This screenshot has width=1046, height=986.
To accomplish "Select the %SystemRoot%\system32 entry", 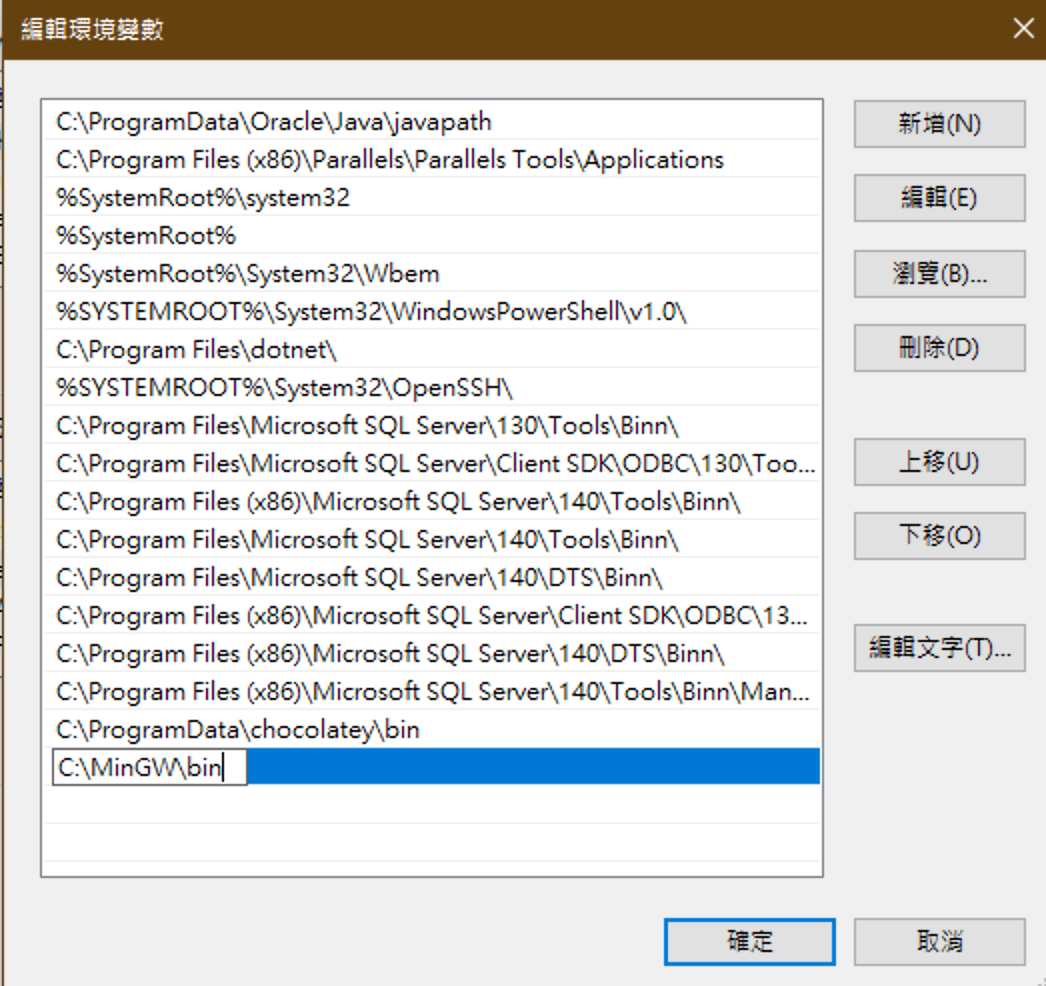I will pyautogui.click(x=203, y=198).
